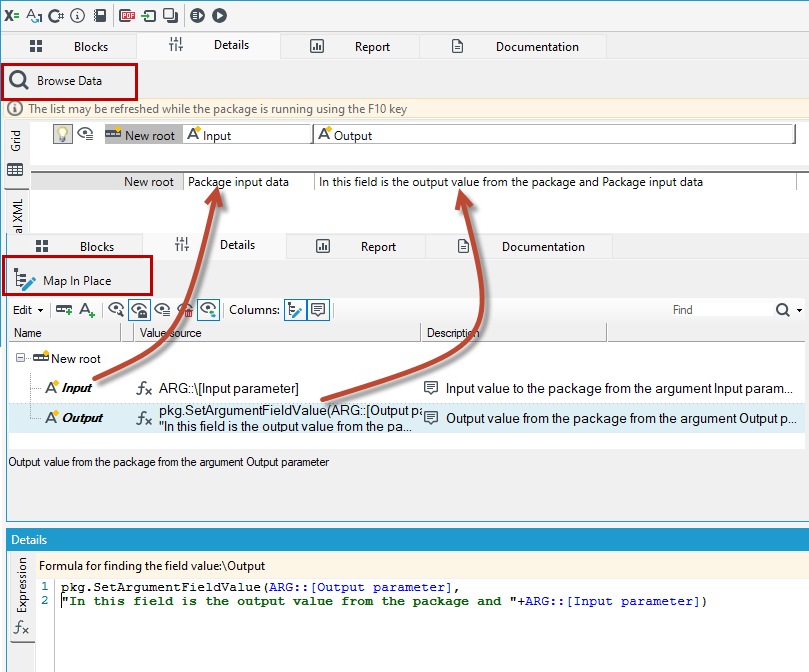Open the Documentation tab above Map In Place
809x672 pixels.
point(520,246)
